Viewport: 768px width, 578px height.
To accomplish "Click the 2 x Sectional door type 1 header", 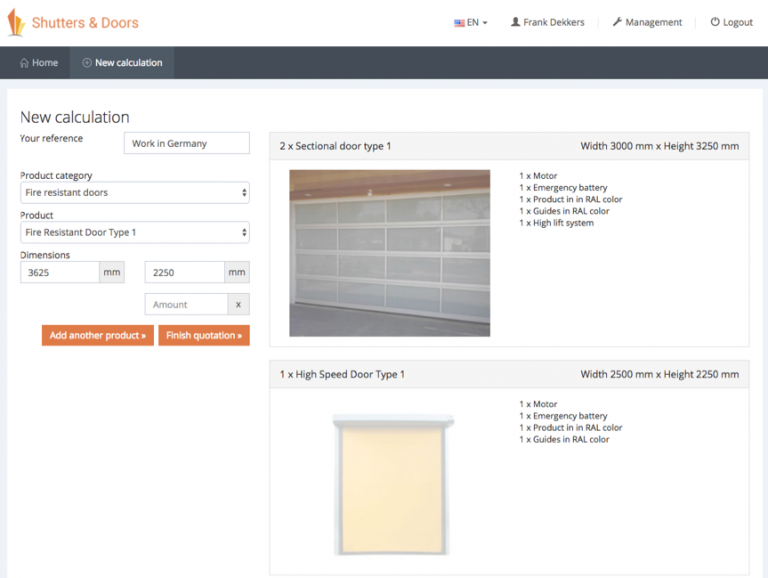I will [x=509, y=146].
